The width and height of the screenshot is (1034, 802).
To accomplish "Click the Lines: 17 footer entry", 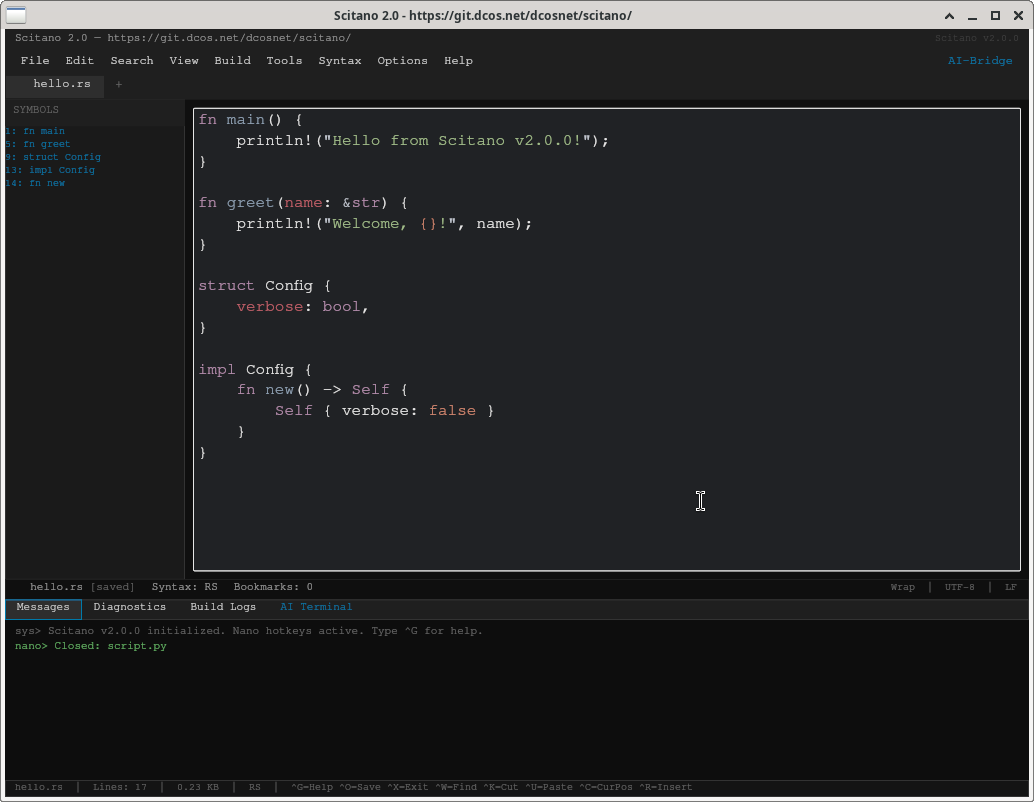I will (x=119, y=787).
